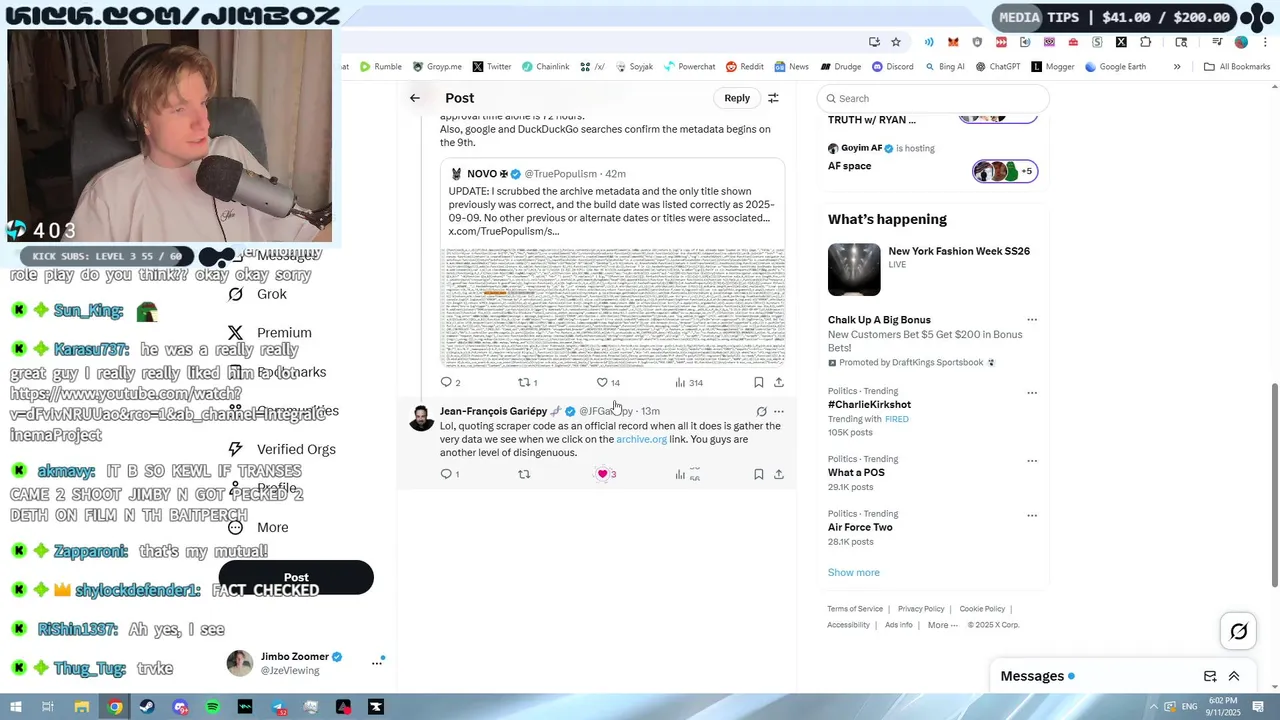Open Jean-François Gariépy's profile avatar
The width and height of the screenshot is (1280, 720).
coord(421,418)
